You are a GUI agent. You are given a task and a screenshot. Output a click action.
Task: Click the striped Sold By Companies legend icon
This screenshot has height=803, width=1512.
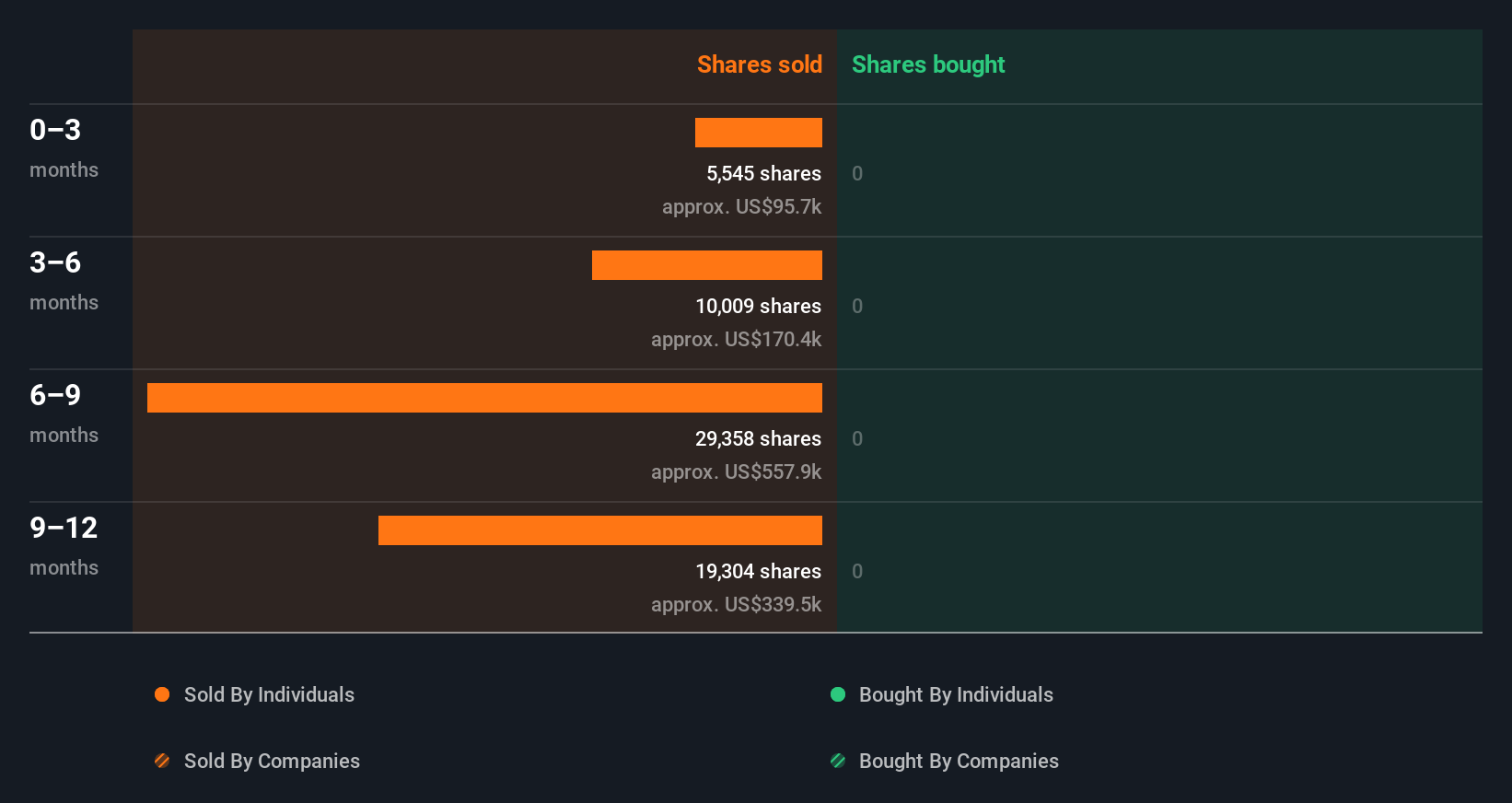click(162, 761)
